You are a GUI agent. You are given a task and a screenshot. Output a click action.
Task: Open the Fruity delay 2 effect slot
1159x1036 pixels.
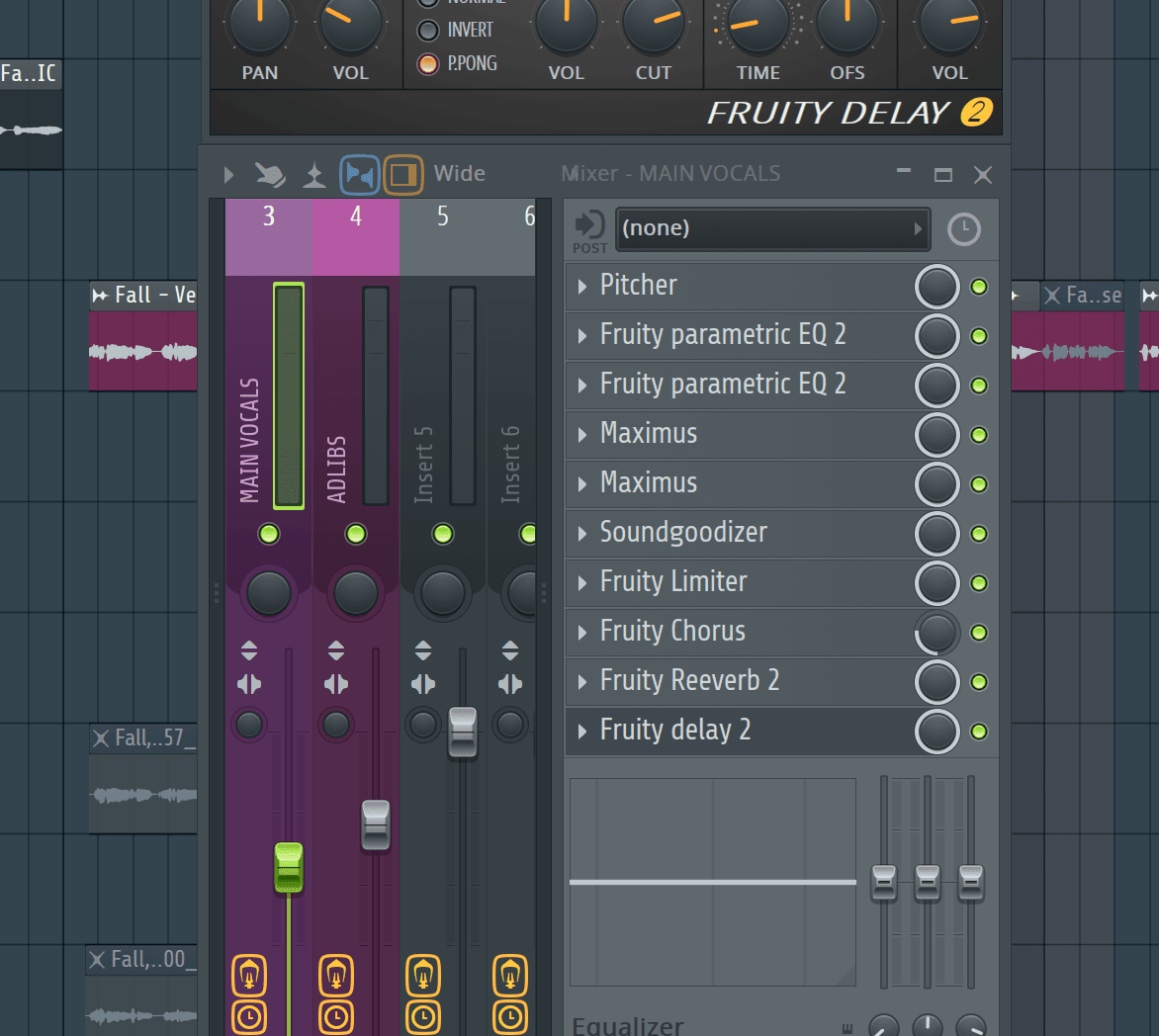point(582,731)
